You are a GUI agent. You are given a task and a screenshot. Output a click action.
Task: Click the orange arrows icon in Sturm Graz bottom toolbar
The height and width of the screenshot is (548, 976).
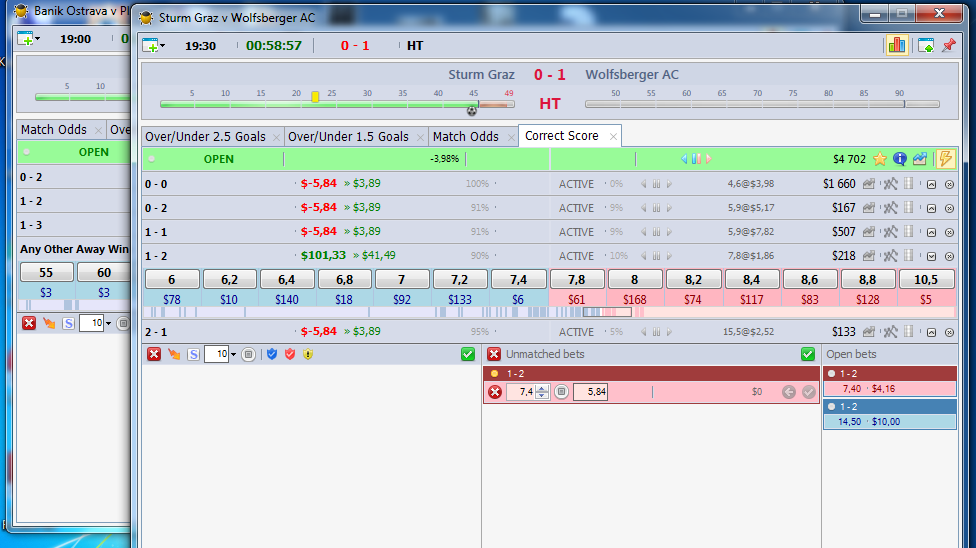[x=174, y=354]
